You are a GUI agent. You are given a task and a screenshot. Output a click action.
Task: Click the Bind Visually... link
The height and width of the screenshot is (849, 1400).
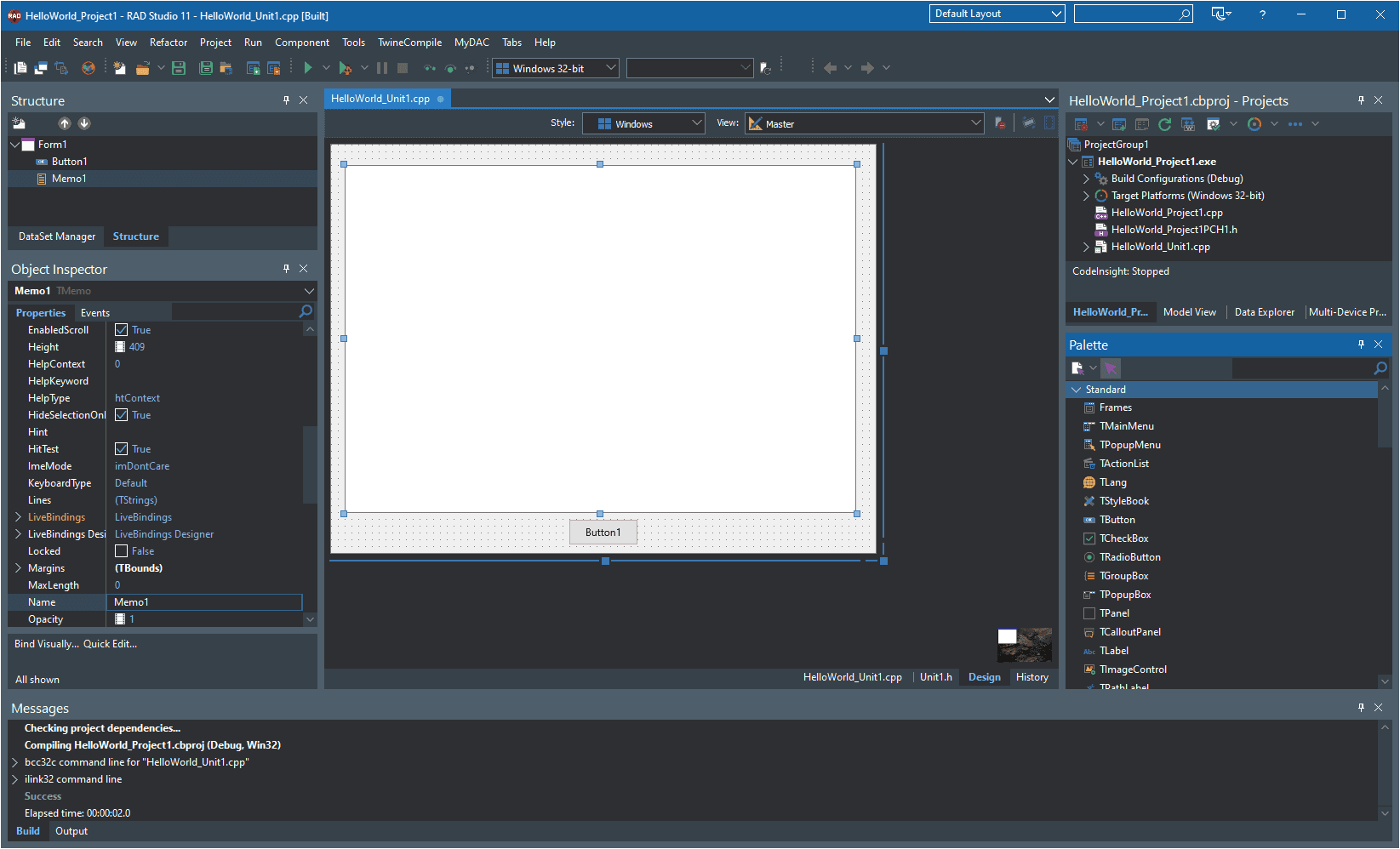[x=47, y=644]
